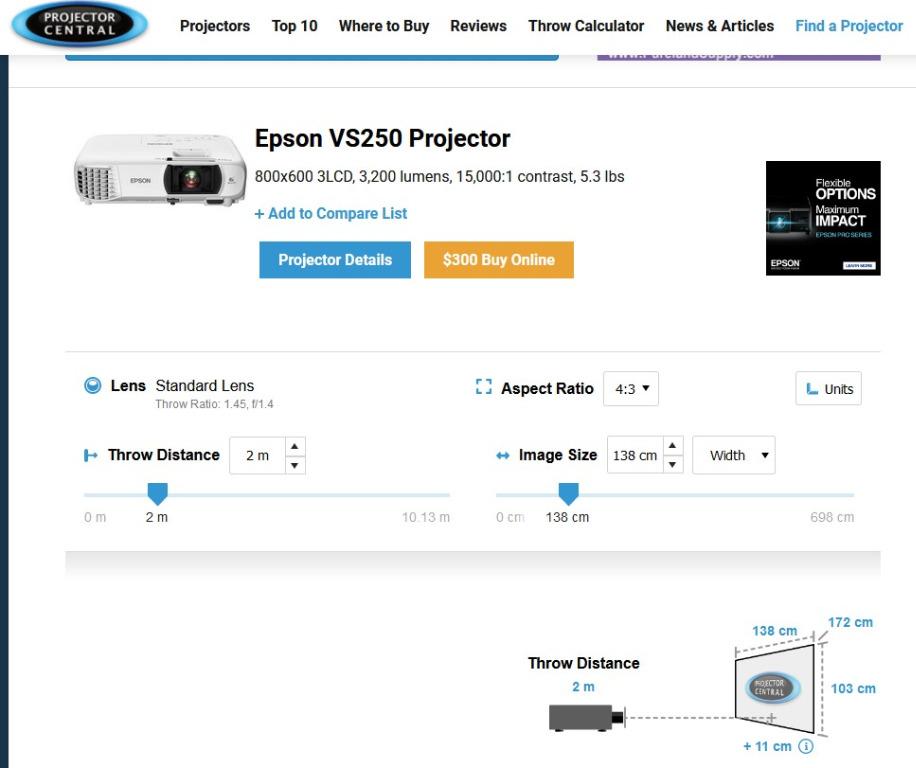Screen dimensions: 916x768
Task: Open the Aspect Ratio 4:3 dropdown
Action: pos(630,389)
